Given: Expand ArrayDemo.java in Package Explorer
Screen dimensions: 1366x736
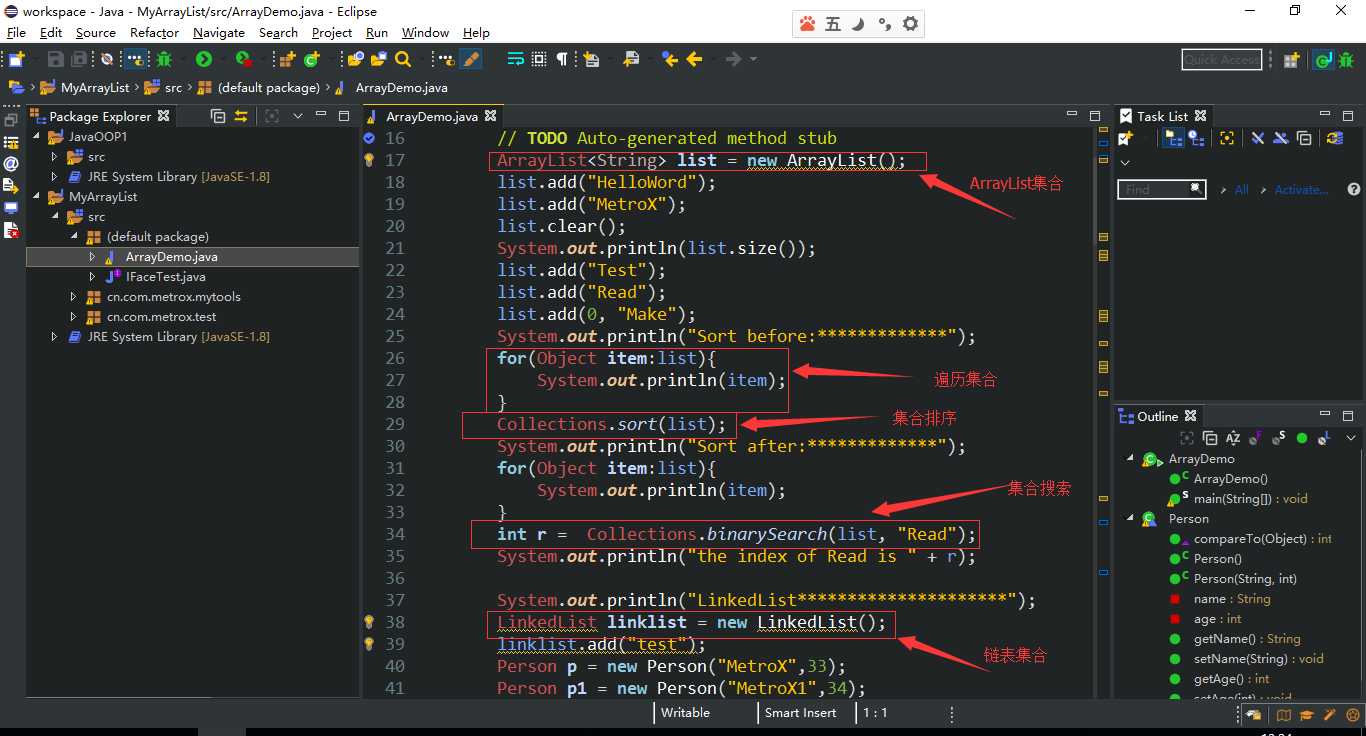Looking at the screenshot, I should pyautogui.click(x=92, y=256).
